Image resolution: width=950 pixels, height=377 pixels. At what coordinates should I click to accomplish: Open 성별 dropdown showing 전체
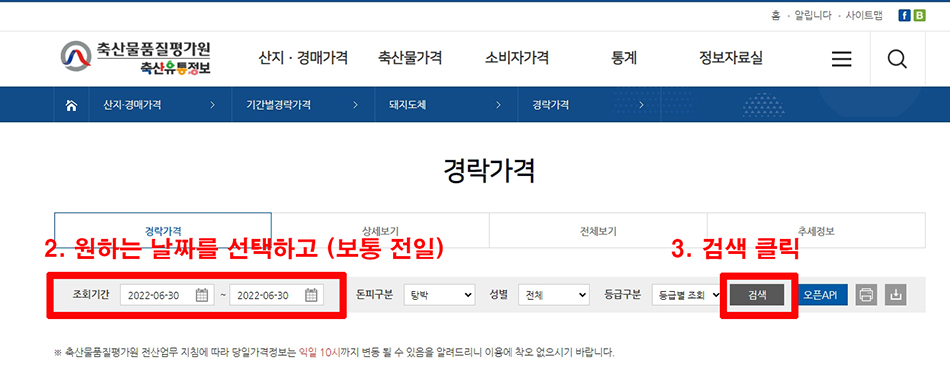[553, 295]
